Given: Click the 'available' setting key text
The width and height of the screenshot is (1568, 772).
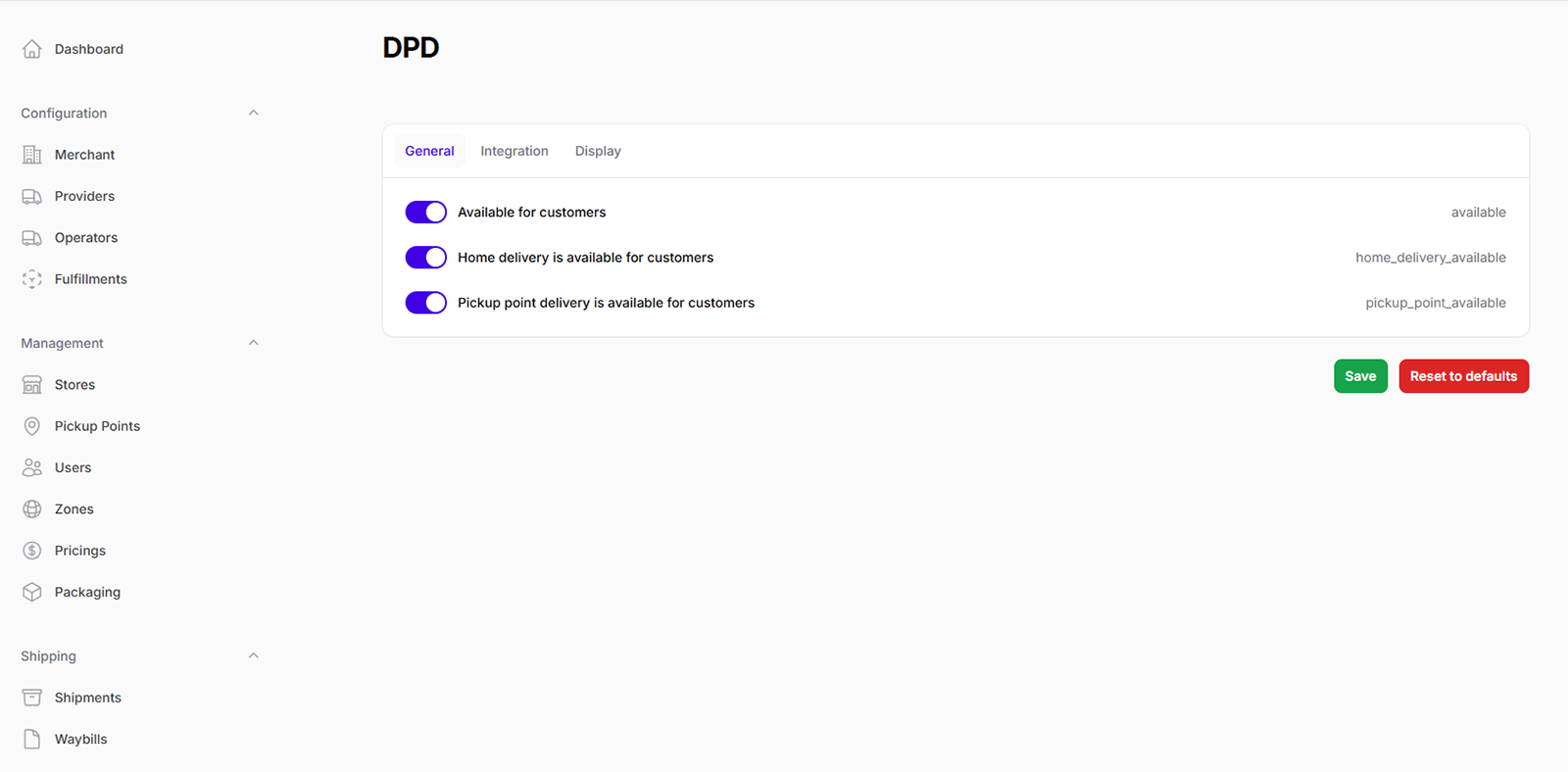Looking at the screenshot, I should click(1478, 213).
